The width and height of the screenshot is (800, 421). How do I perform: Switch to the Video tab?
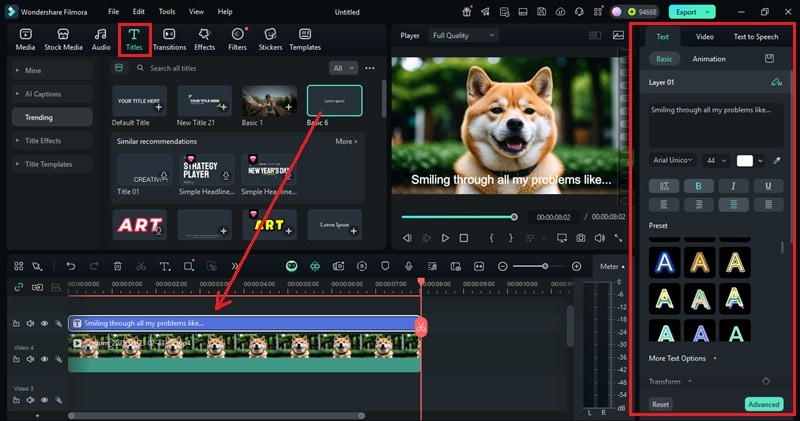pos(705,36)
